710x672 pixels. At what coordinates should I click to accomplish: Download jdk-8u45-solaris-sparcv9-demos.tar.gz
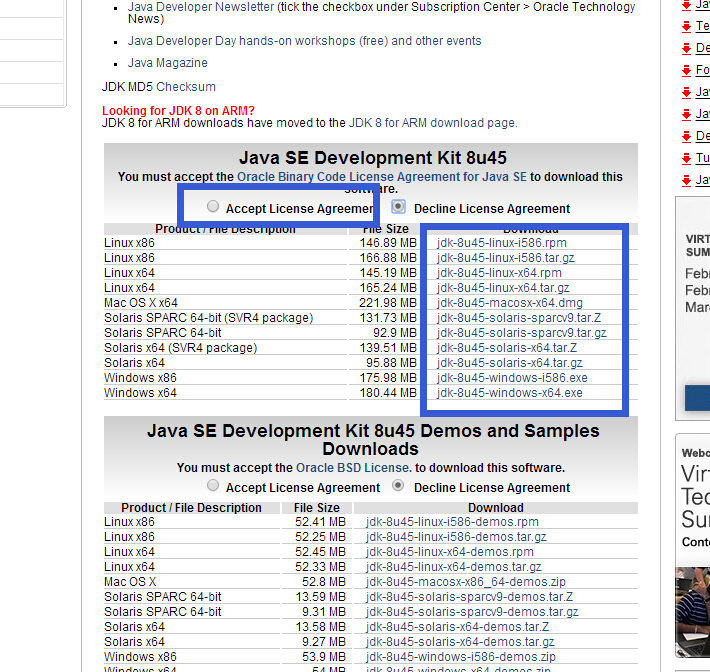472,611
